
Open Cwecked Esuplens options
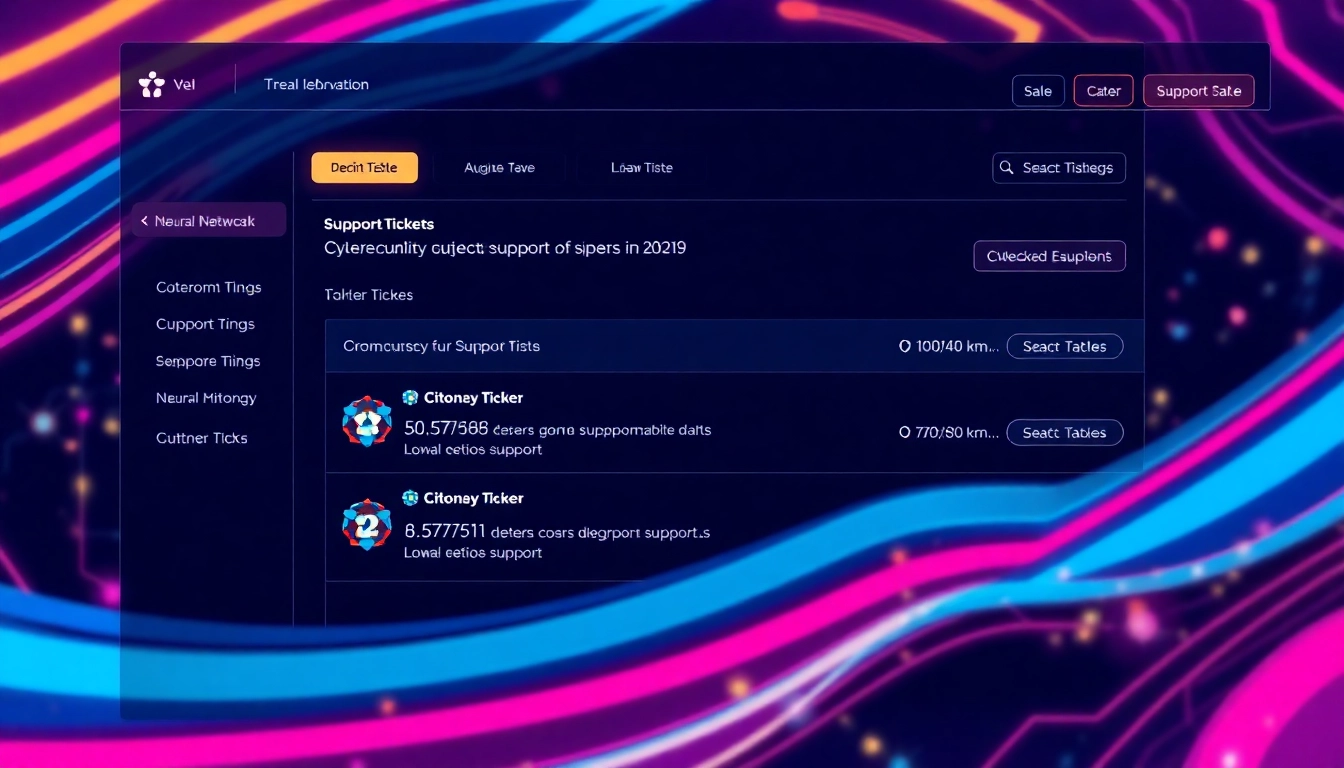pyautogui.click(x=1049, y=256)
